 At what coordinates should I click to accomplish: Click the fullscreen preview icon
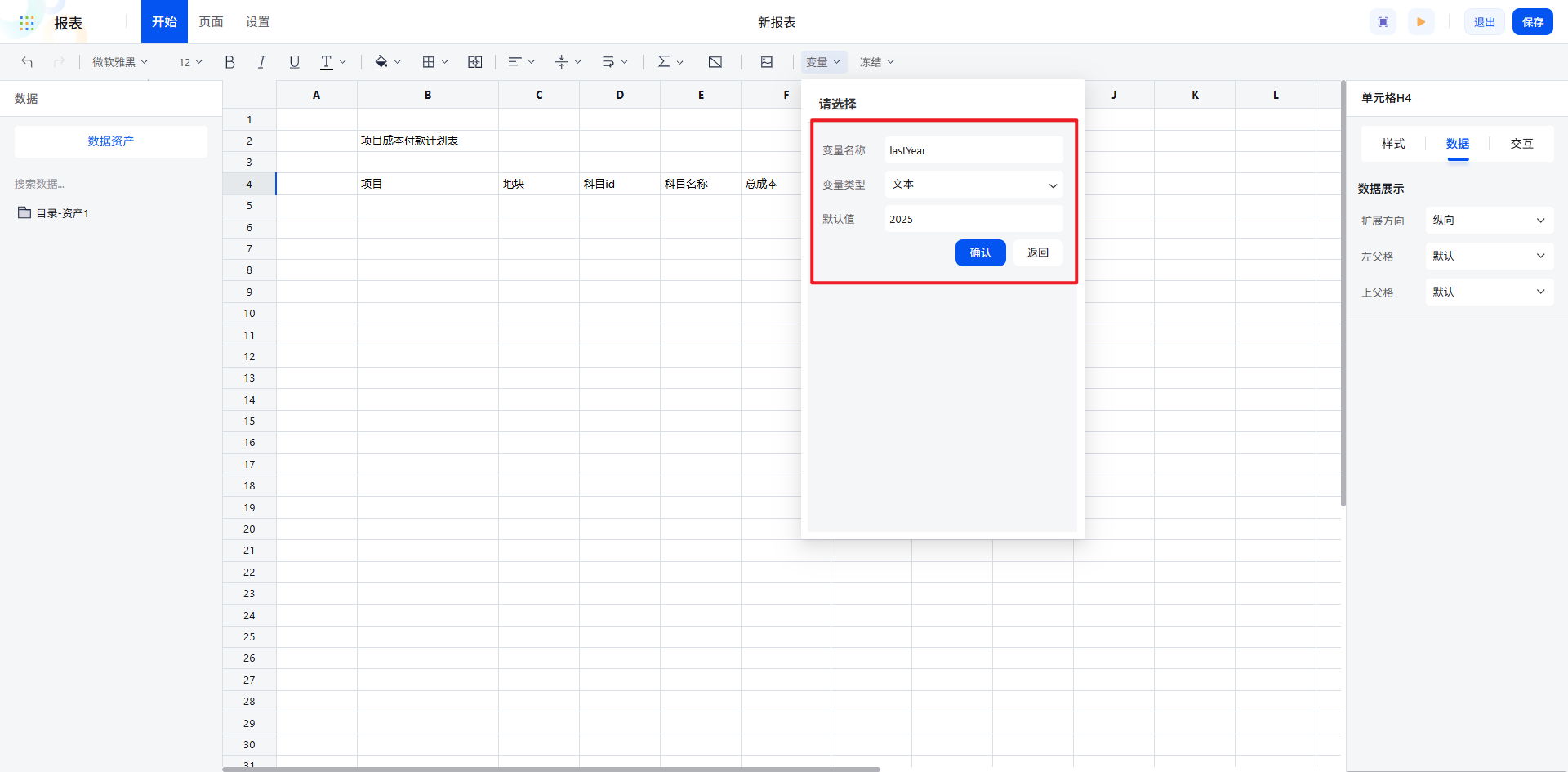click(x=1383, y=22)
